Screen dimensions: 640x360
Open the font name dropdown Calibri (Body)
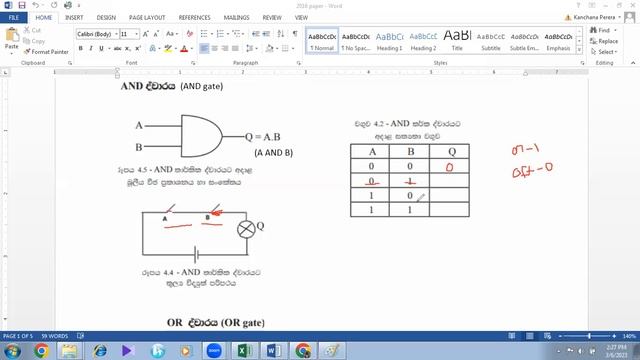(x=116, y=34)
